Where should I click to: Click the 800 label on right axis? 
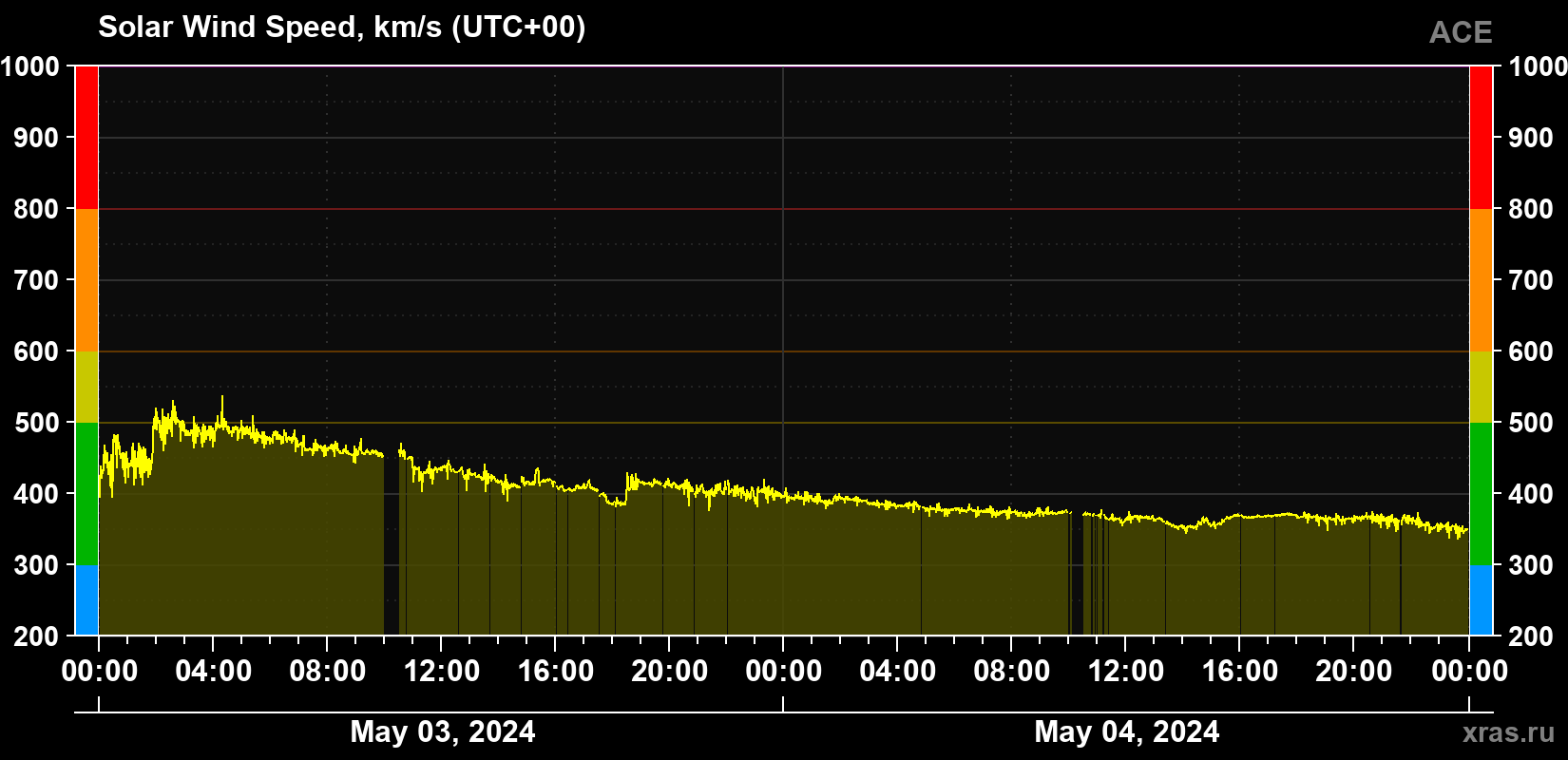(1531, 209)
